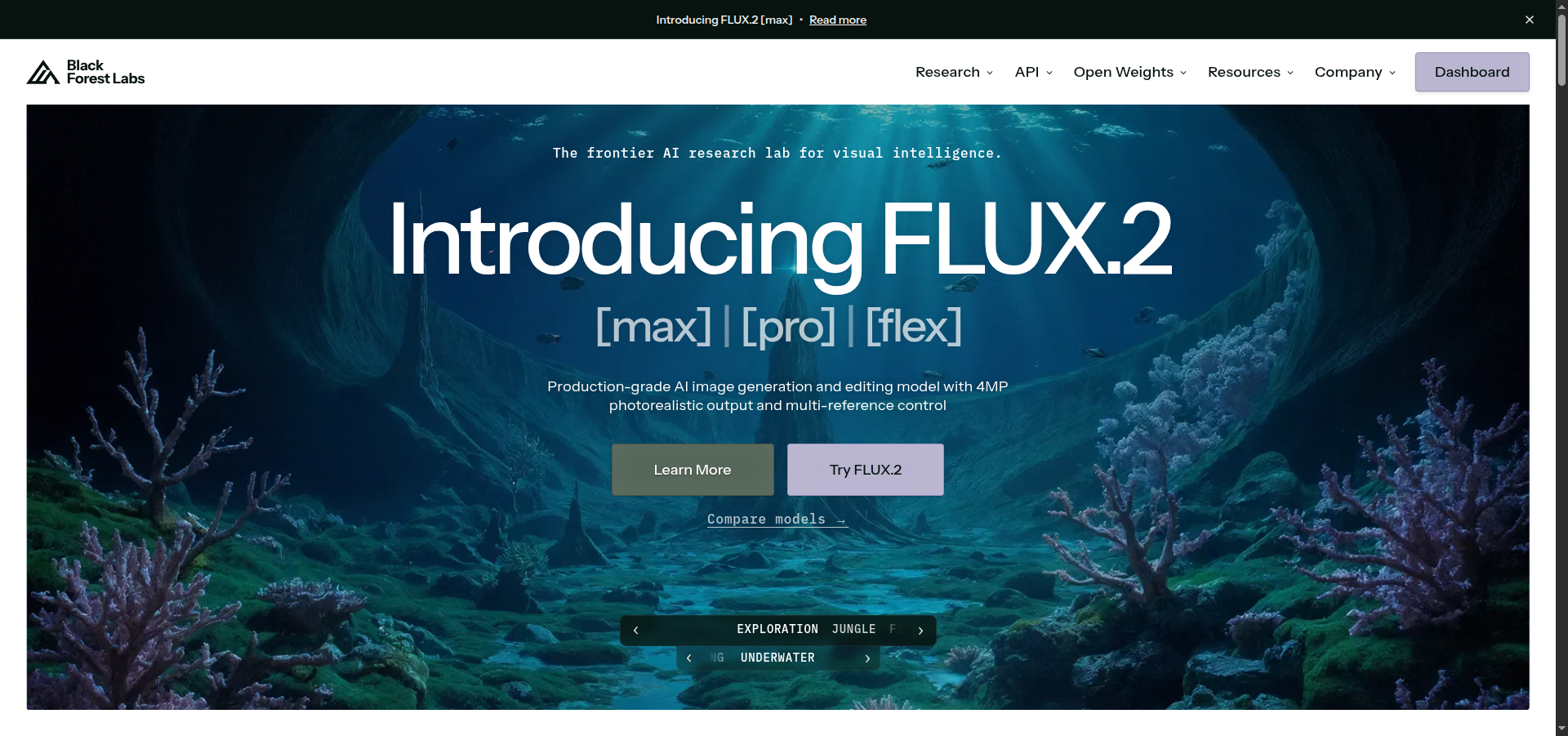The width and height of the screenshot is (1568, 736).
Task: Dismiss the FLUX.2 announcement banner
Action: click(x=1530, y=20)
